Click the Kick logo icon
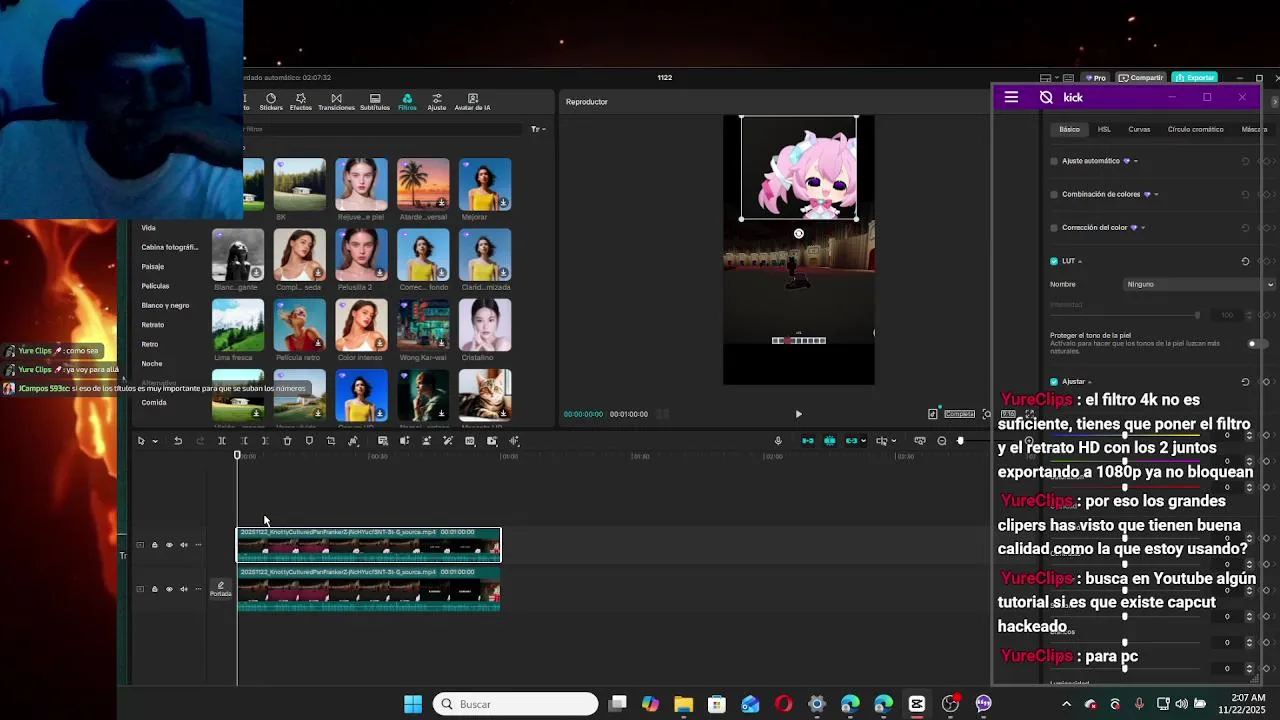The width and height of the screenshot is (1280, 720). [x=1046, y=97]
